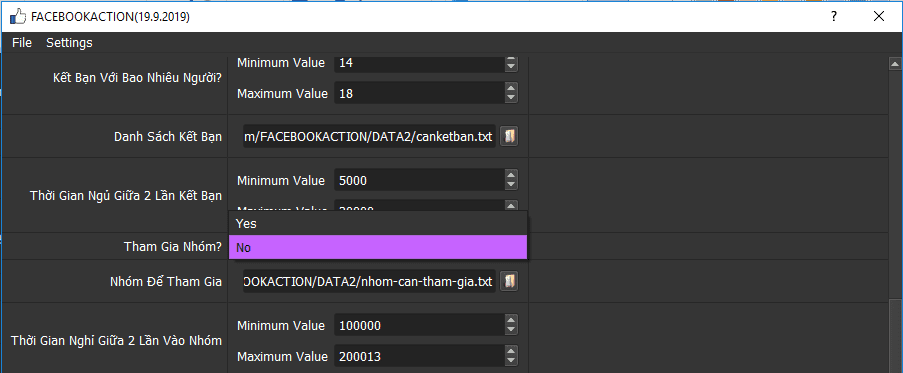Decrease Maximum Value 200013 with down arrow
This screenshot has width=903, height=373.
(x=511, y=361)
